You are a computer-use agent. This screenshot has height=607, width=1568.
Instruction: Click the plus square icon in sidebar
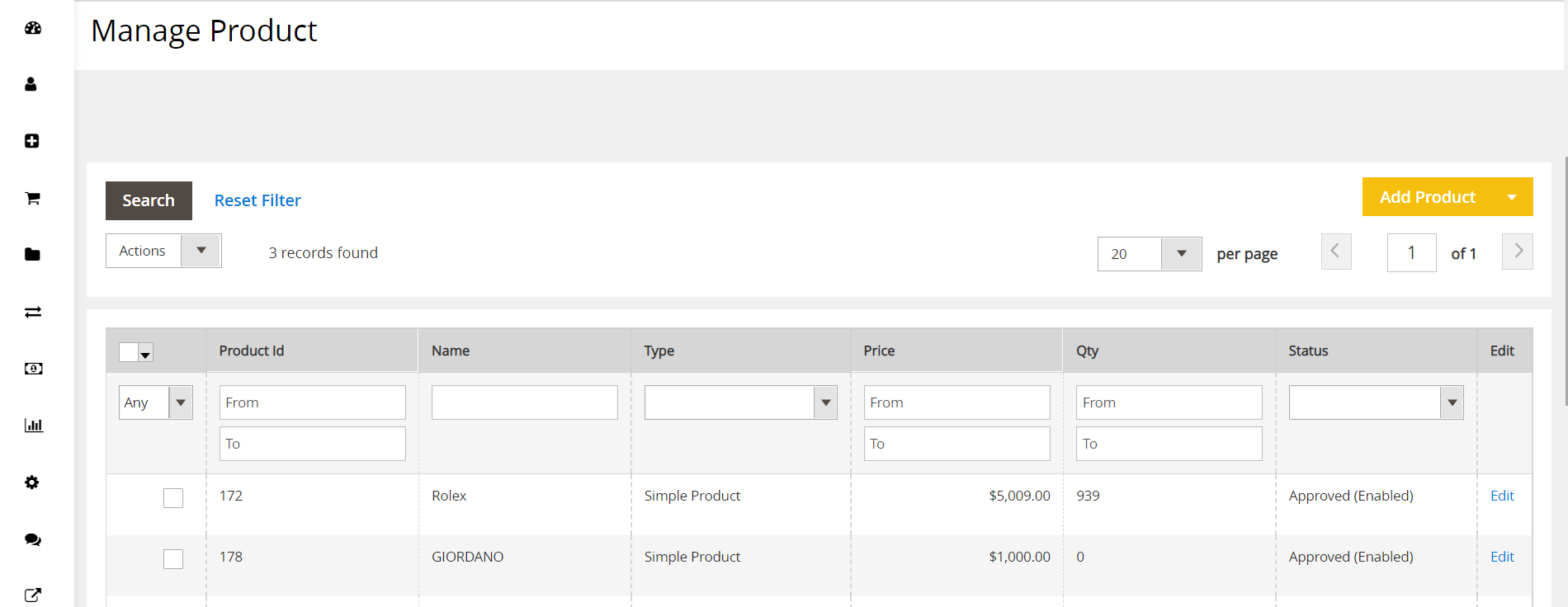click(x=32, y=141)
